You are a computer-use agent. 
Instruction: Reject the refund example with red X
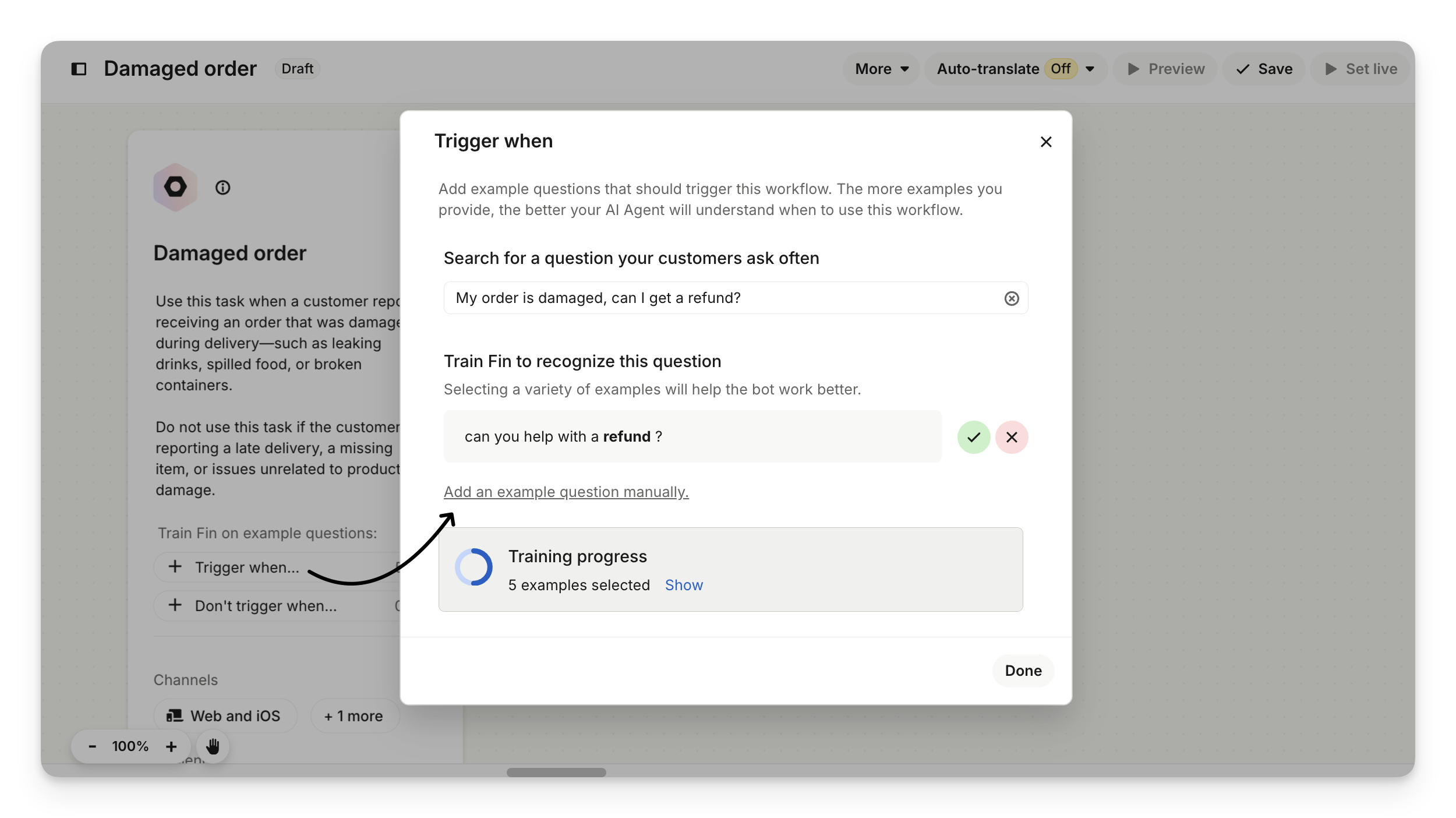coord(1012,437)
